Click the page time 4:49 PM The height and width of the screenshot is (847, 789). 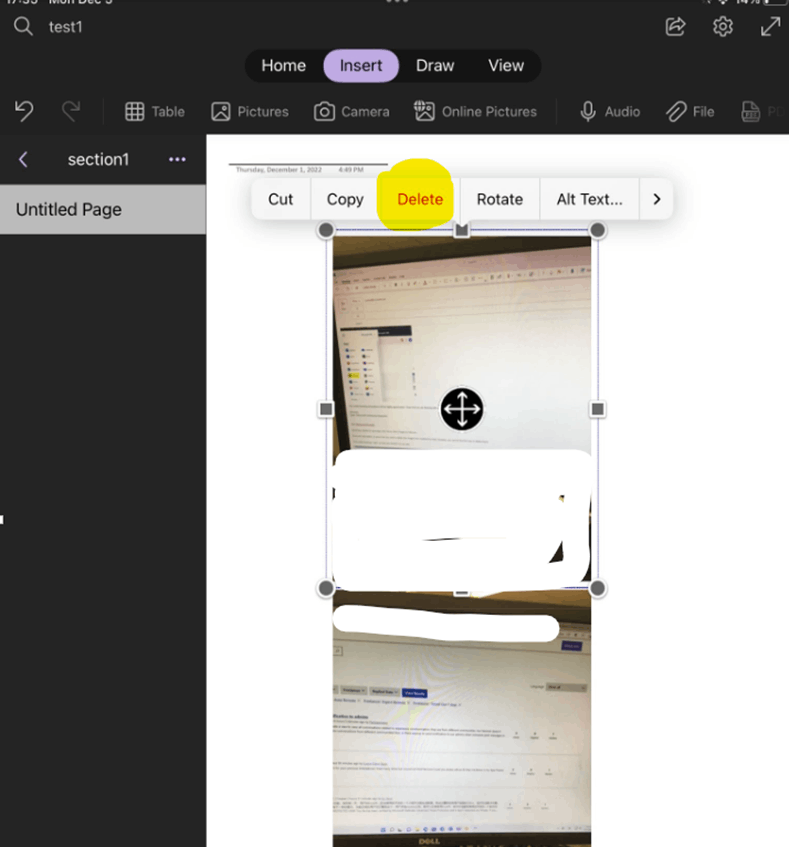click(351, 170)
